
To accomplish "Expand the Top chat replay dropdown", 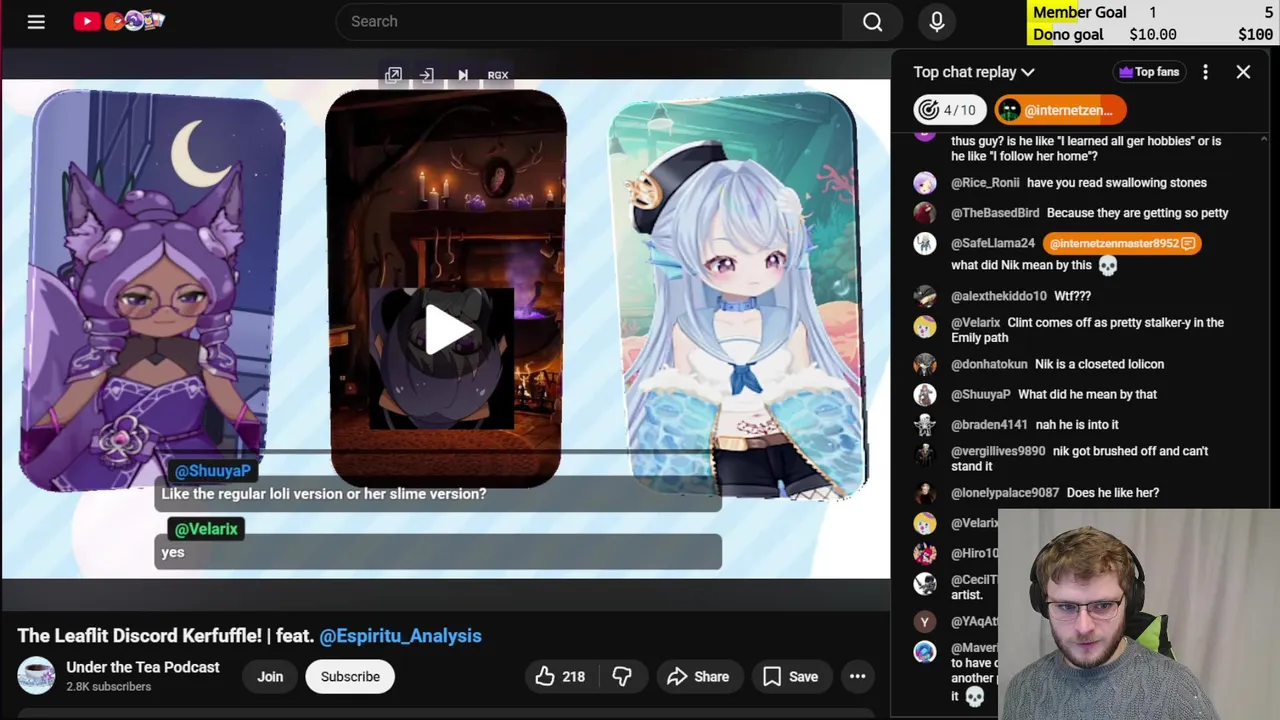I will click(x=974, y=72).
